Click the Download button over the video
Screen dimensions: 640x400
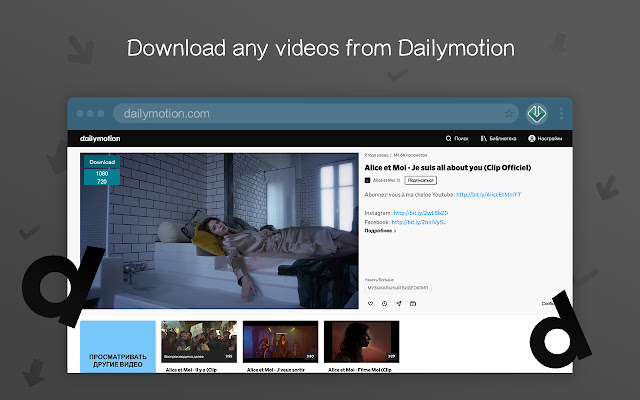point(102,162)
